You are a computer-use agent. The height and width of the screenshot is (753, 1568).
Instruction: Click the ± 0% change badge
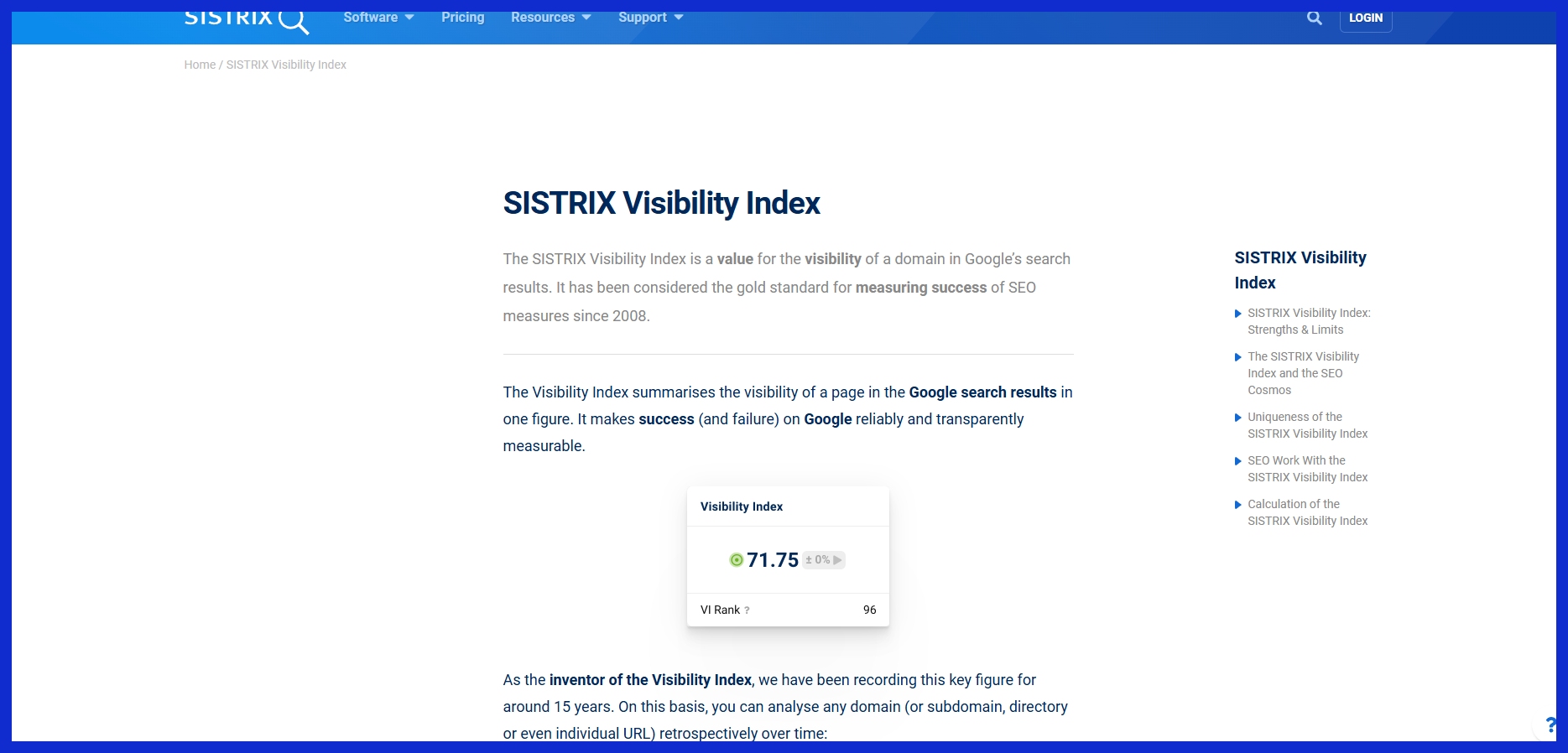point(823,559)
